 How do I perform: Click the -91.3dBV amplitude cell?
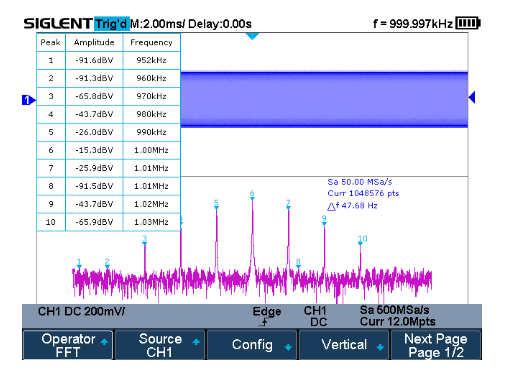coord(94,78)
